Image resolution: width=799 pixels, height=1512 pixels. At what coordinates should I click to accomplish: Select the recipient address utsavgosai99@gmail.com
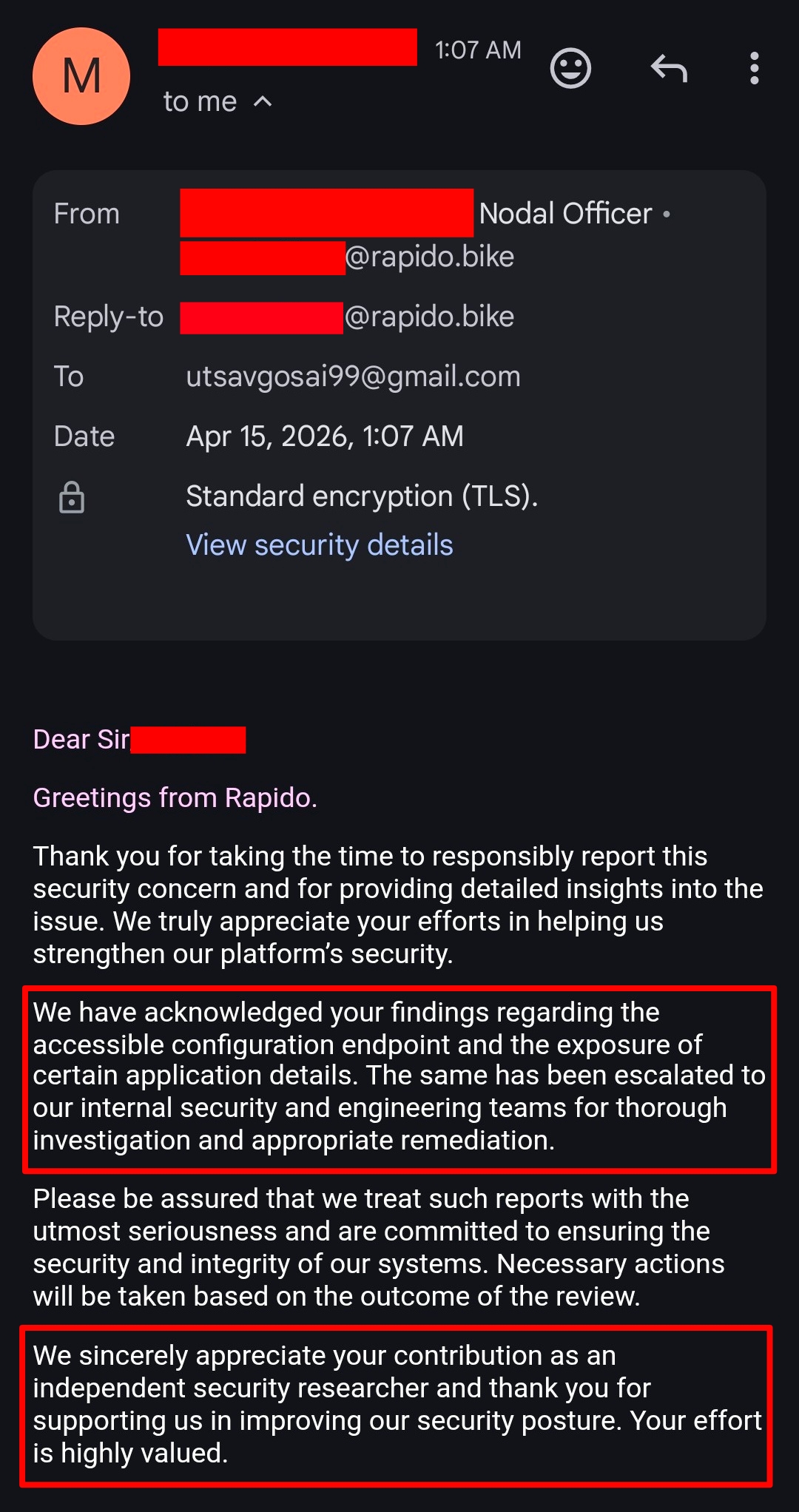(354, 377)
